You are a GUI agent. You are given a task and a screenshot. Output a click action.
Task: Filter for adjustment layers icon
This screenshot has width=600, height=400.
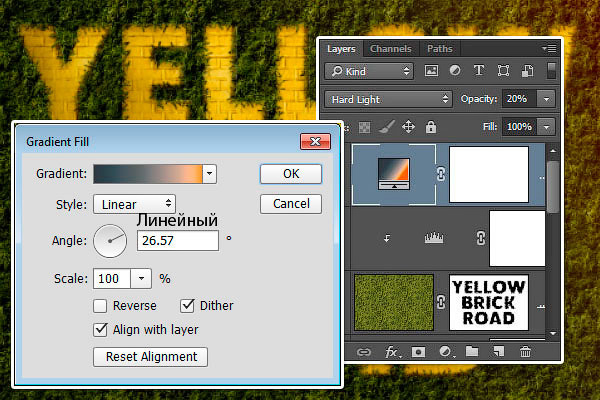pos(455,71)
